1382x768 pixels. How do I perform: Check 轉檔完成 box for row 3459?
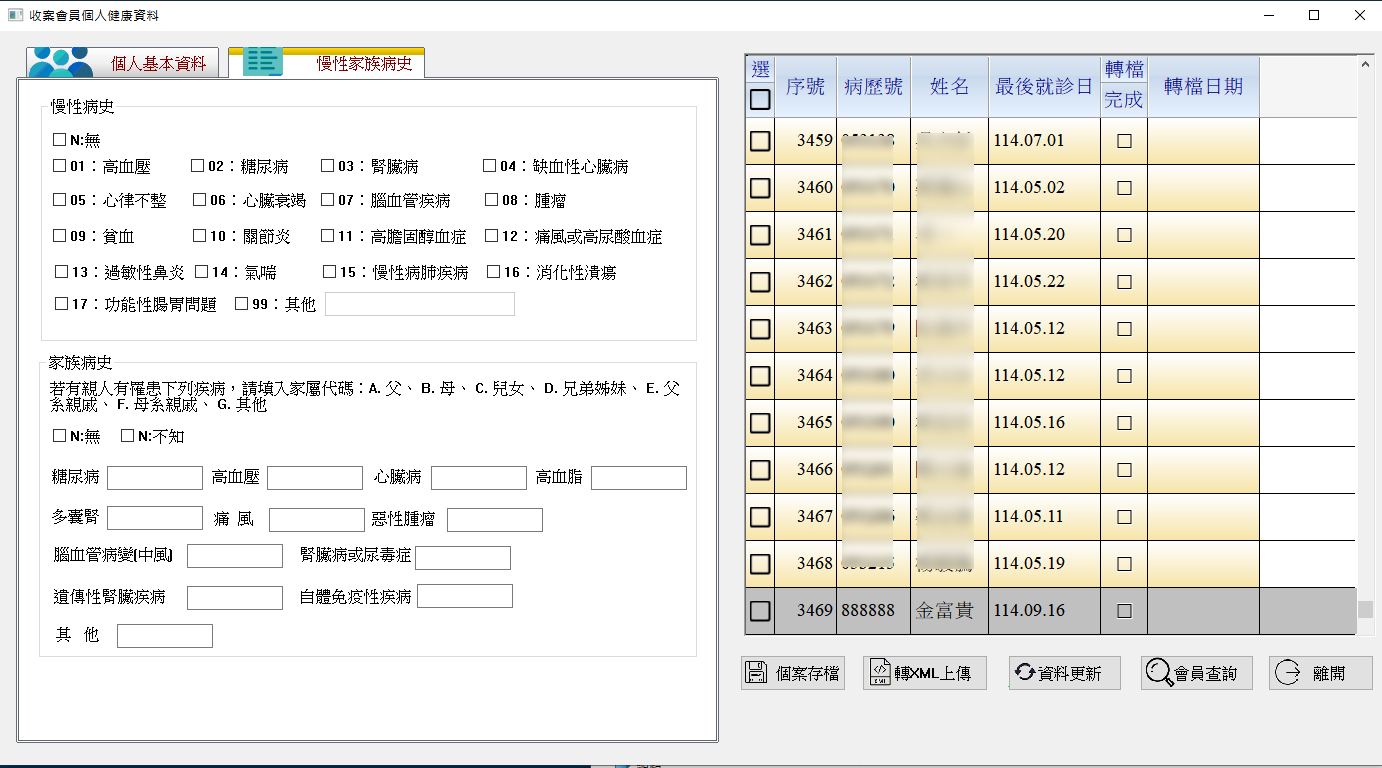(1124, 141)
